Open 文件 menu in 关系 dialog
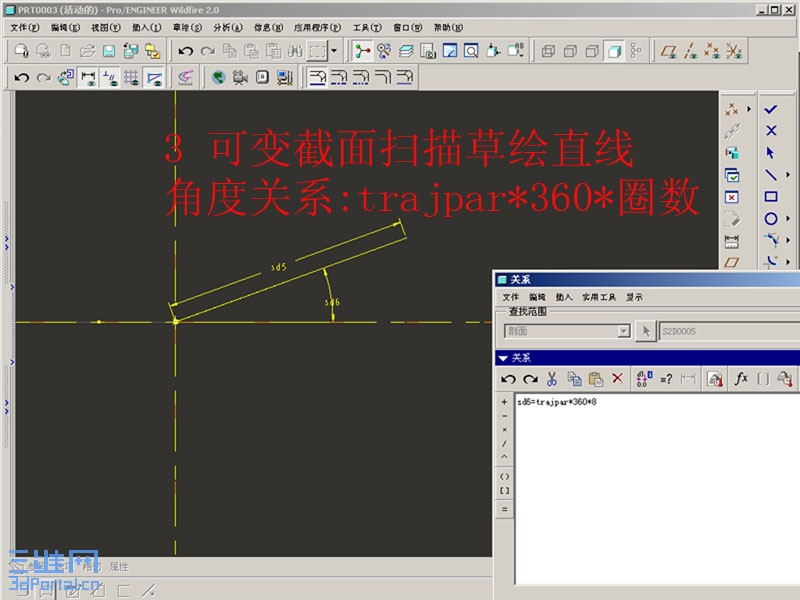 (510, 297)
